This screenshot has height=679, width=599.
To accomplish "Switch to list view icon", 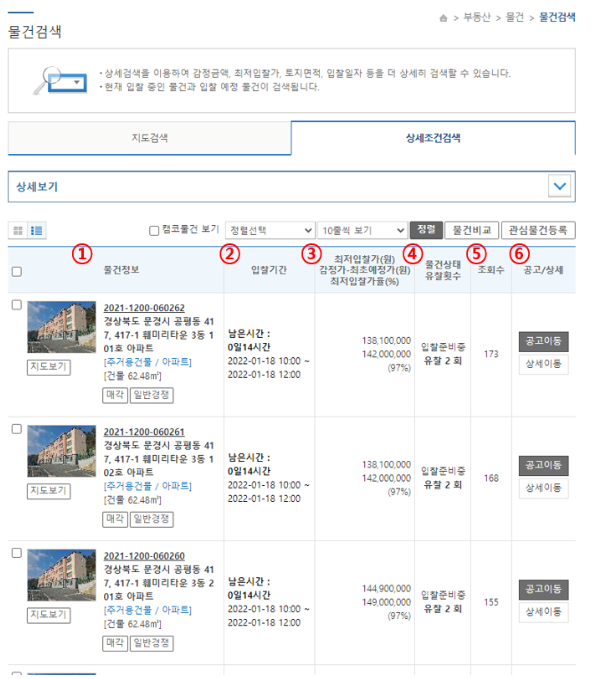I will [37, 230].
